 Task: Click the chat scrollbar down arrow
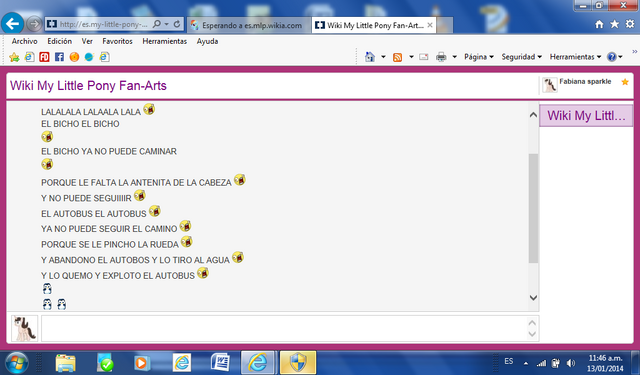(x=533, y=298)
